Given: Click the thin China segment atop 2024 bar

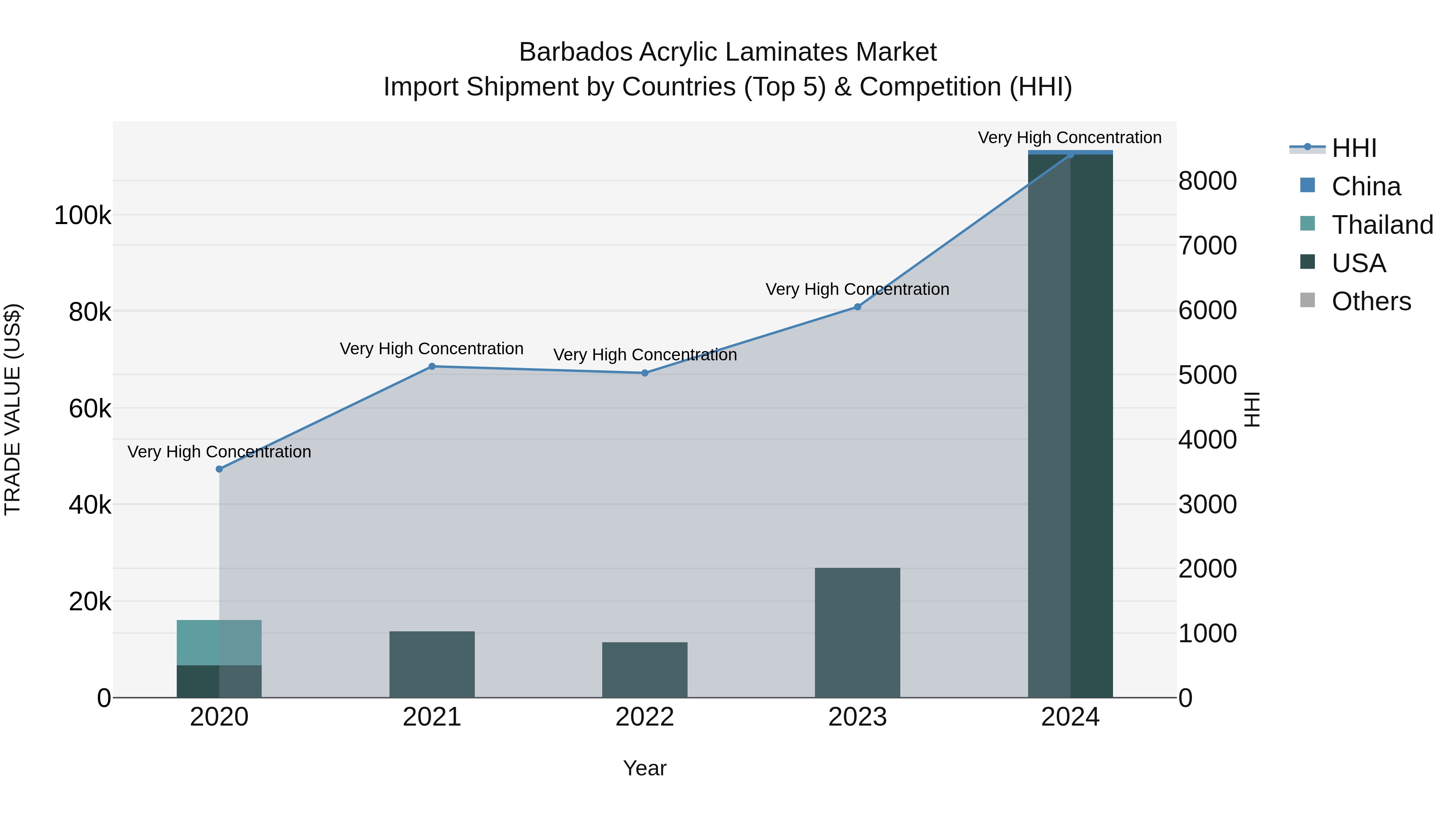Looking at the screenshot, I should tap(1070, 152).
